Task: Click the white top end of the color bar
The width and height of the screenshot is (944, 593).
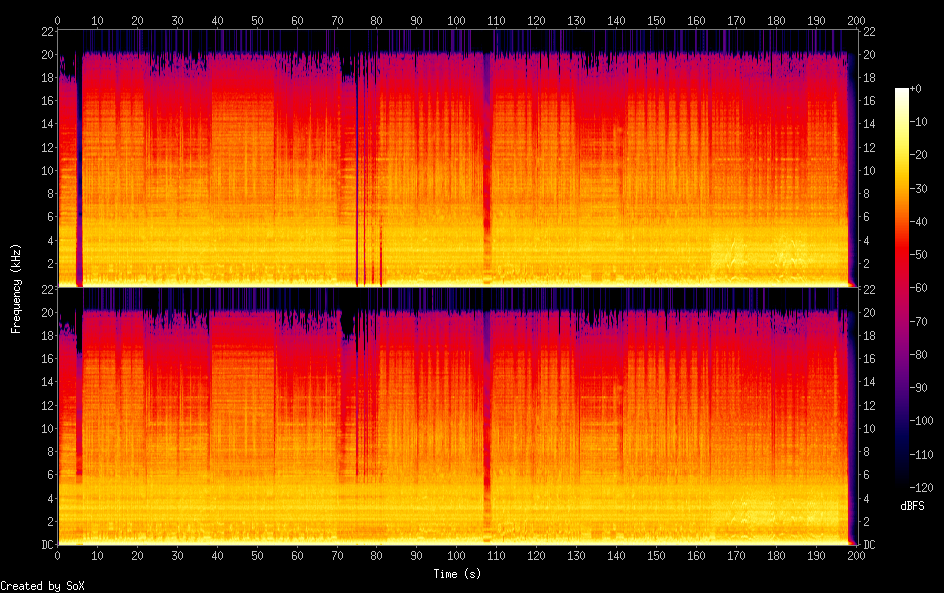Action: [x=902, y=92]
